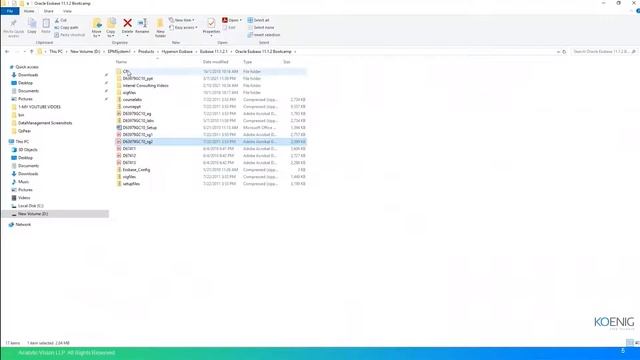The image size is (640, 360).
Task: Copy path of the selected file
Action: [66, 28]
